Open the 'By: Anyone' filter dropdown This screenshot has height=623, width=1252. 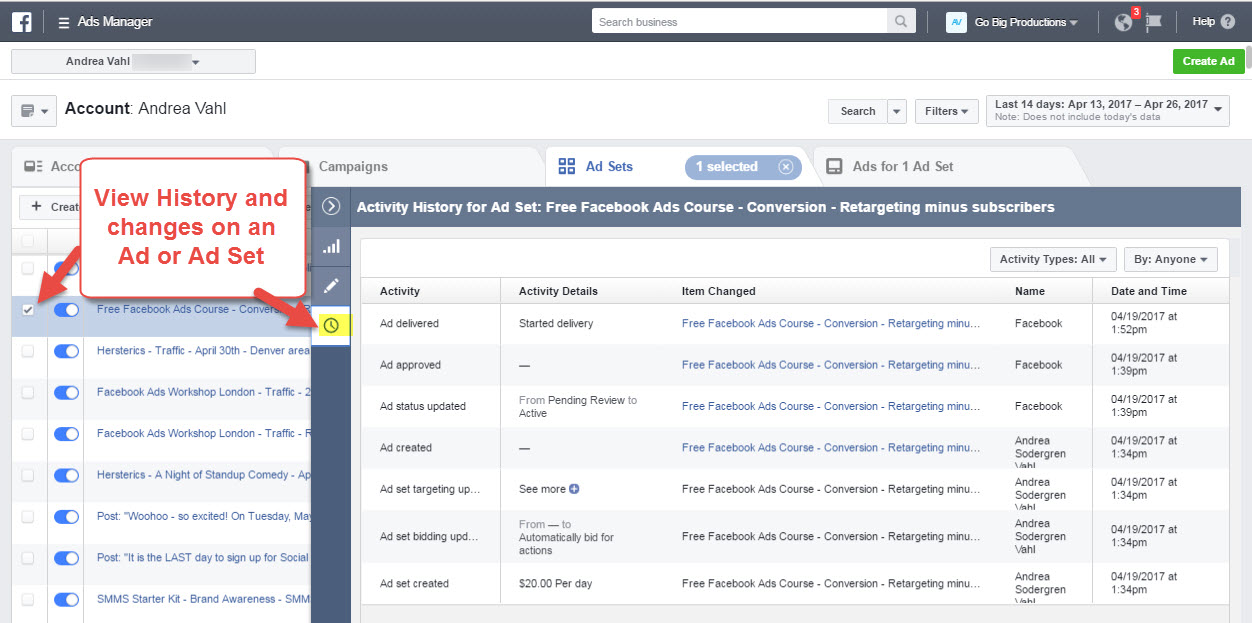tap(1171, 260)
